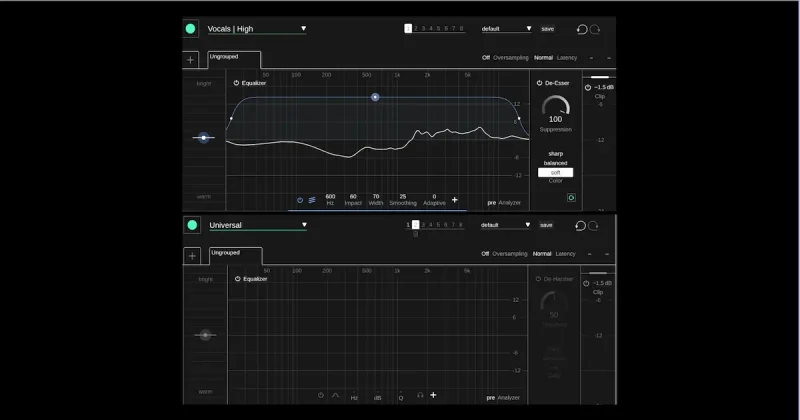Toggle the De-Esser power button
Viewport: 800px width, 420px height.
coord(539,83)
